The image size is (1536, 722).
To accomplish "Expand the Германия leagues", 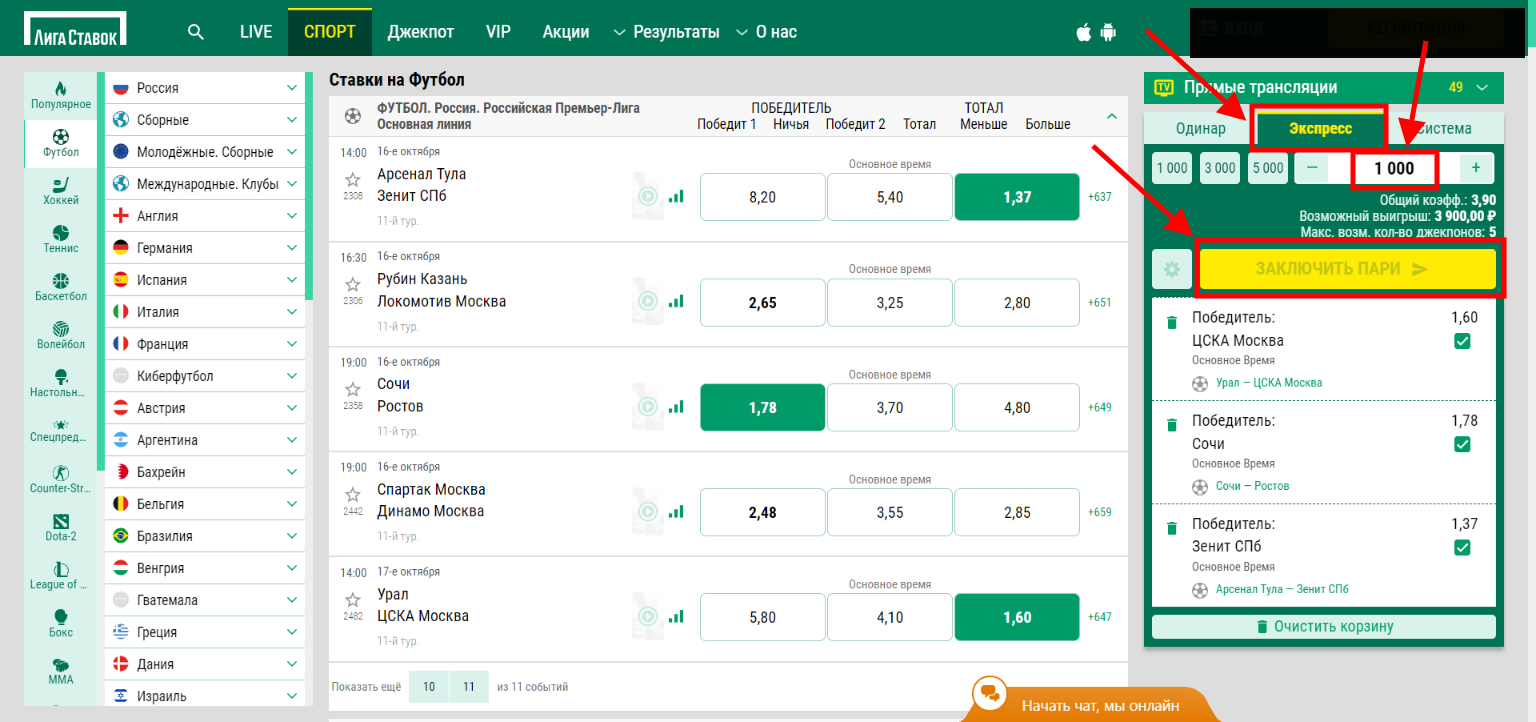I will (204, 248).
